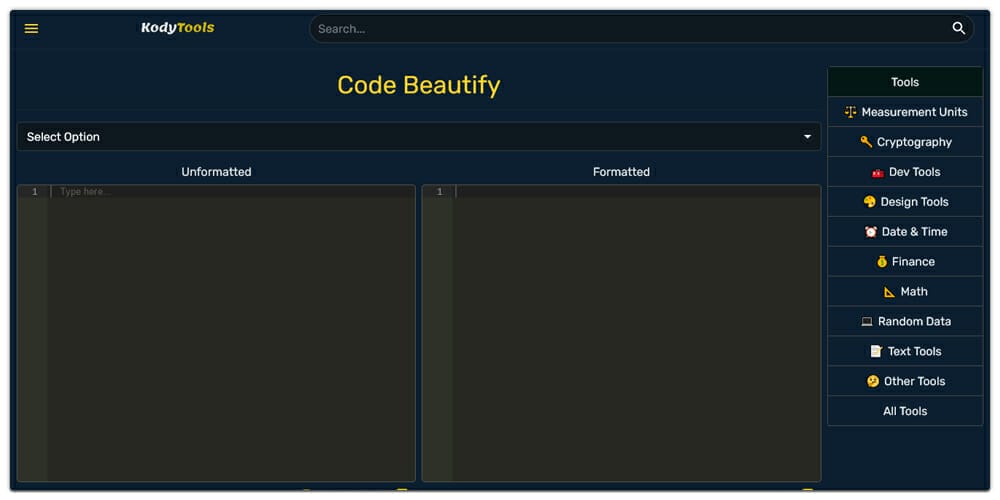This screenshot has width=1000, height=500.
Task: Select line 1 in Unformatted gutter
Action: 34,191
